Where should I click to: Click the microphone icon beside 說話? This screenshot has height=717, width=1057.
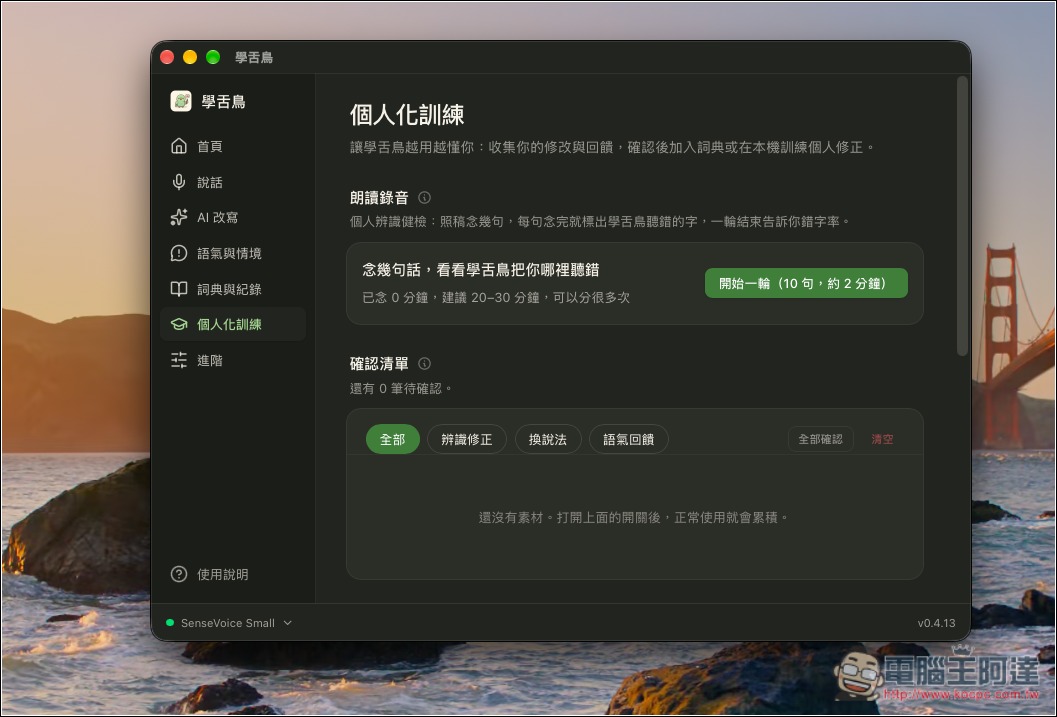179,182
